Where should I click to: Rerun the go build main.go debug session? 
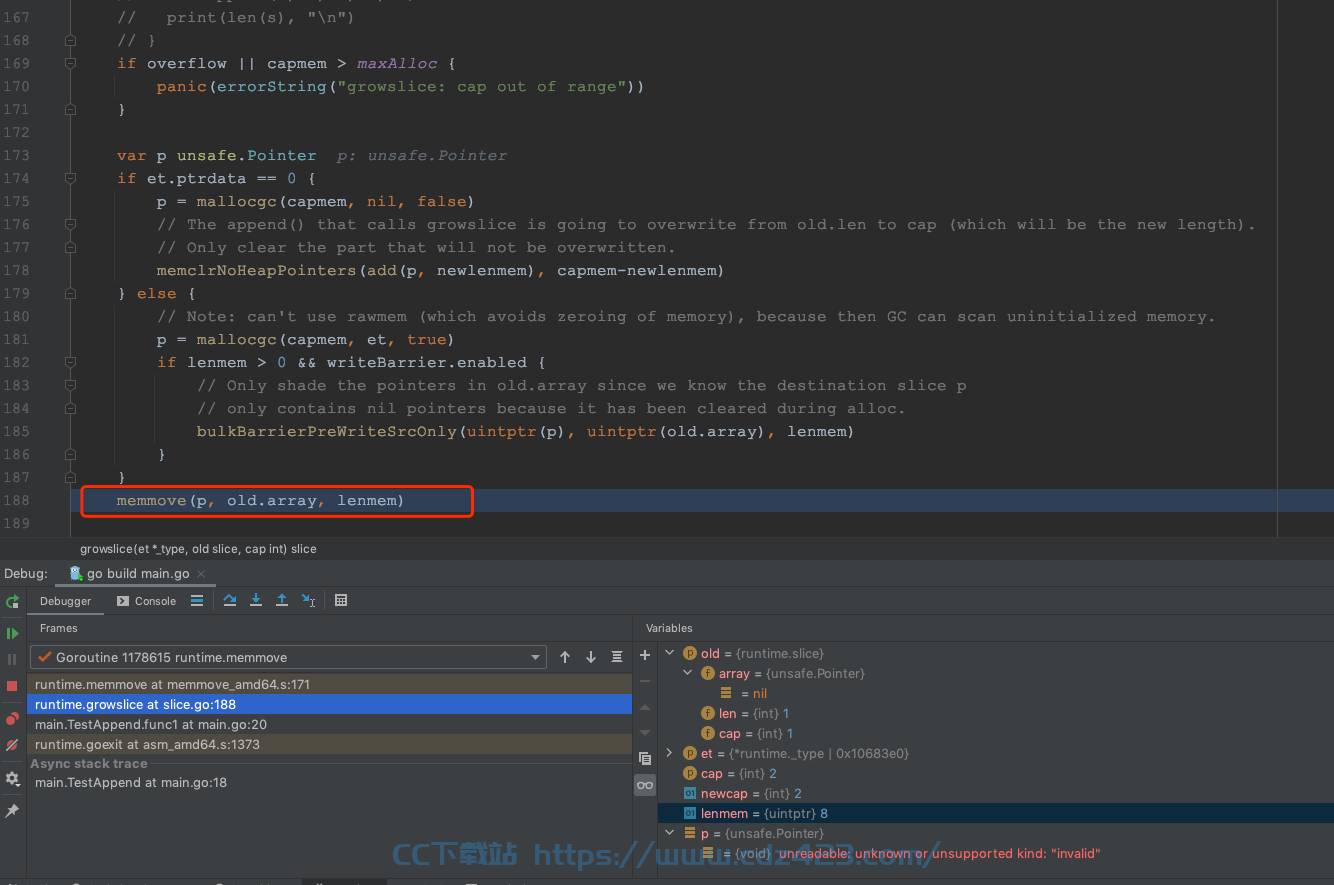pos(12,601)
